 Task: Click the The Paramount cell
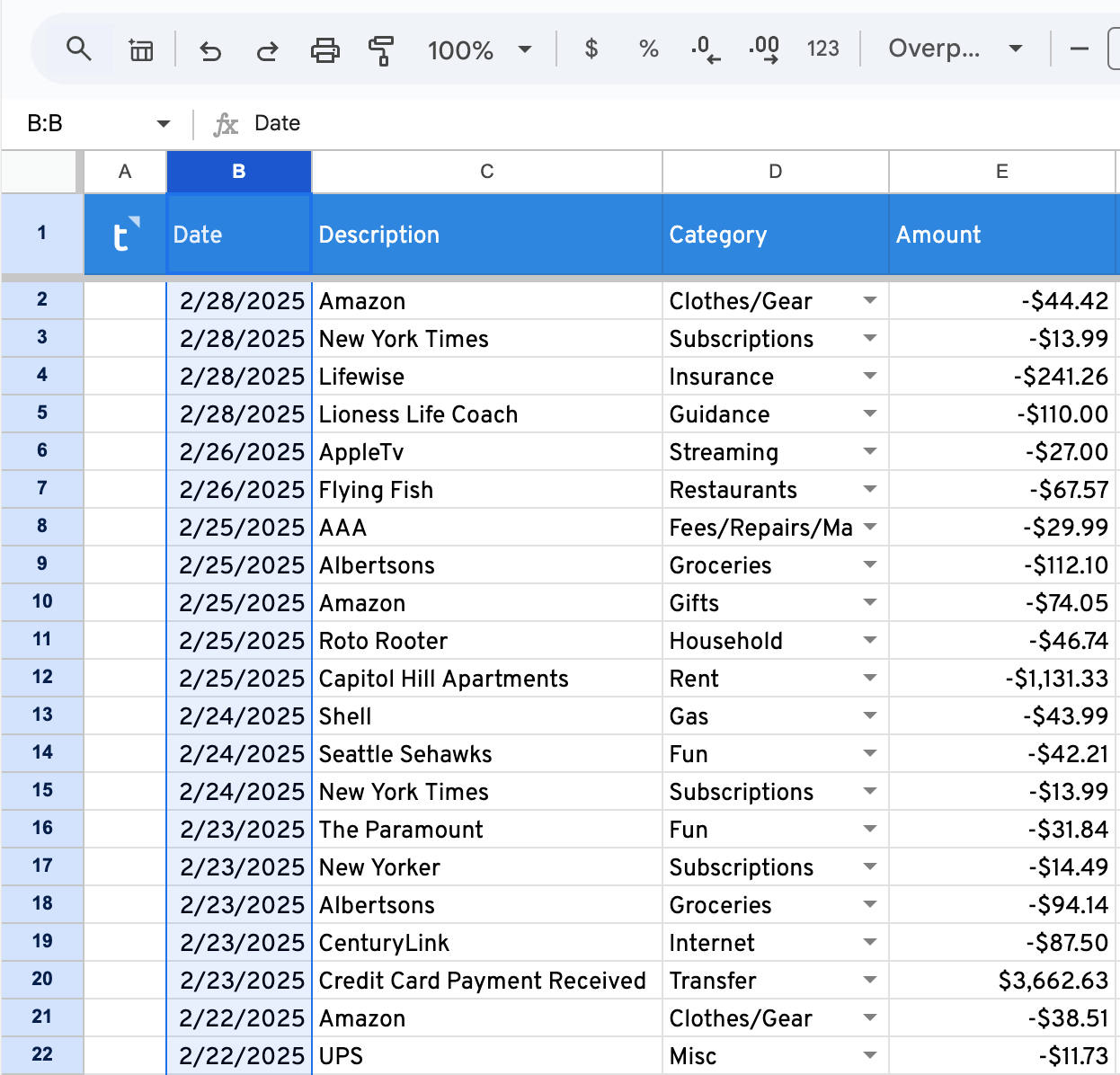click(x=487, y=829)
